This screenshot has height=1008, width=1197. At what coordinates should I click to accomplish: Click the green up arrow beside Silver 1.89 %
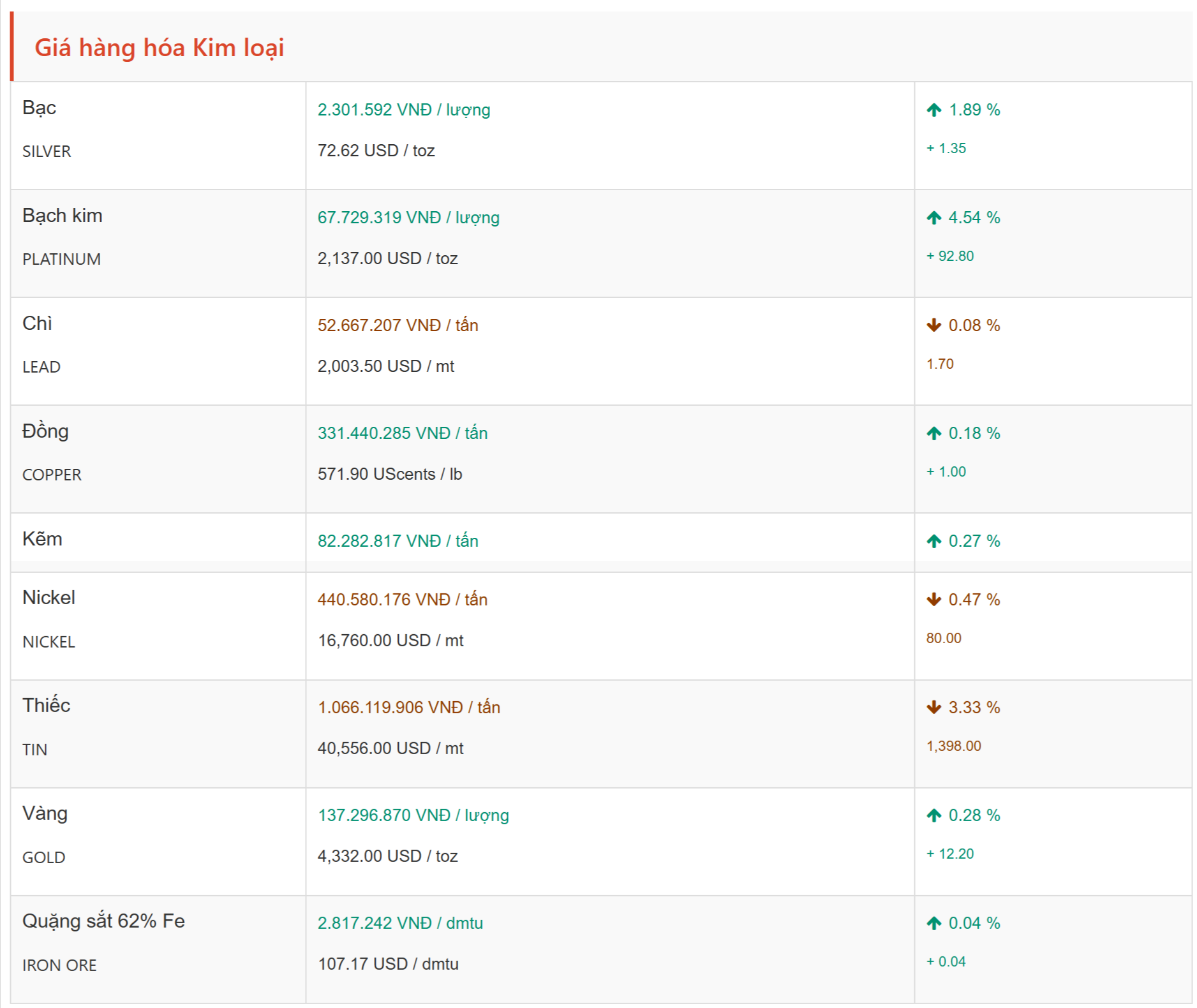(x=933, y=110)
